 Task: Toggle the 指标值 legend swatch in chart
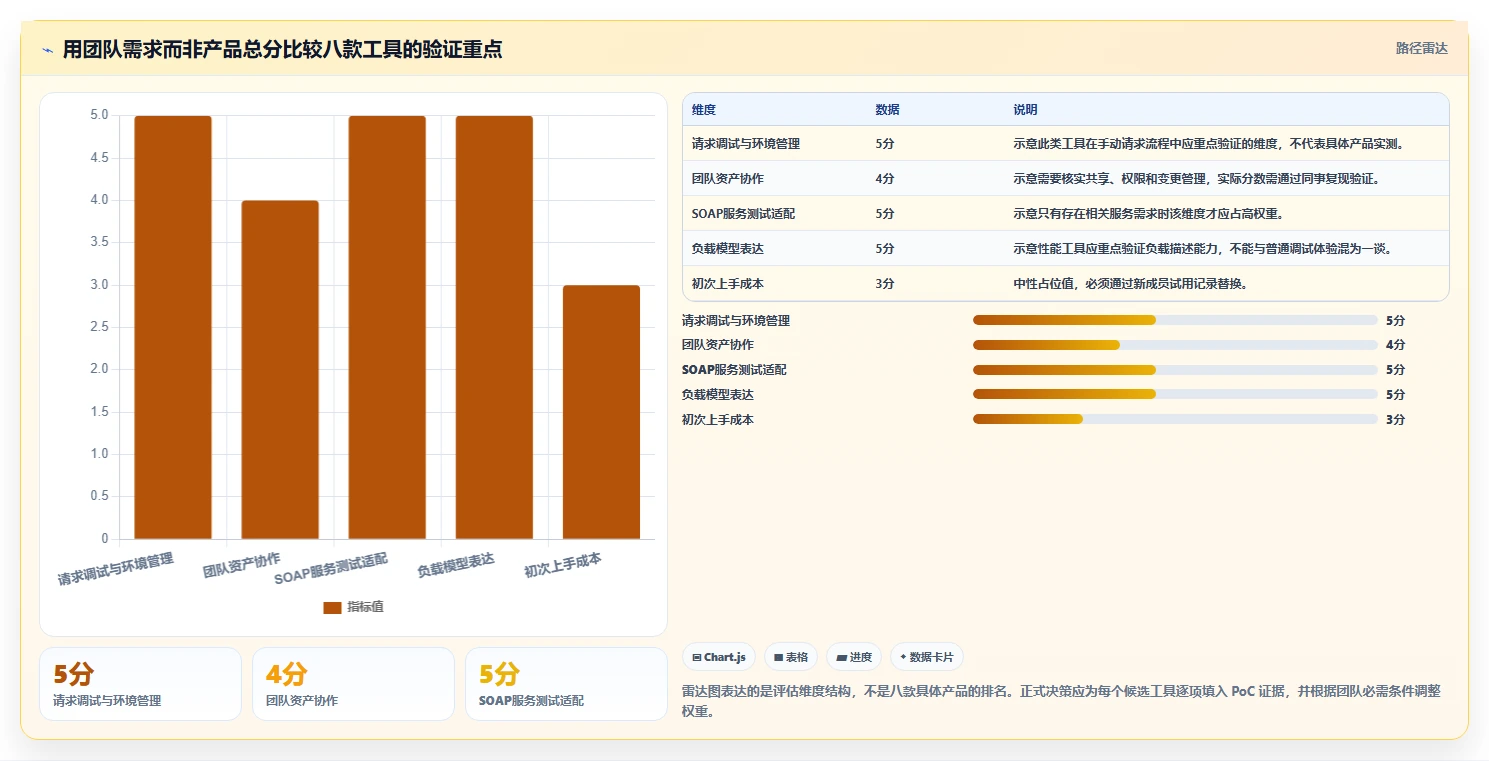tap(332, 607)
